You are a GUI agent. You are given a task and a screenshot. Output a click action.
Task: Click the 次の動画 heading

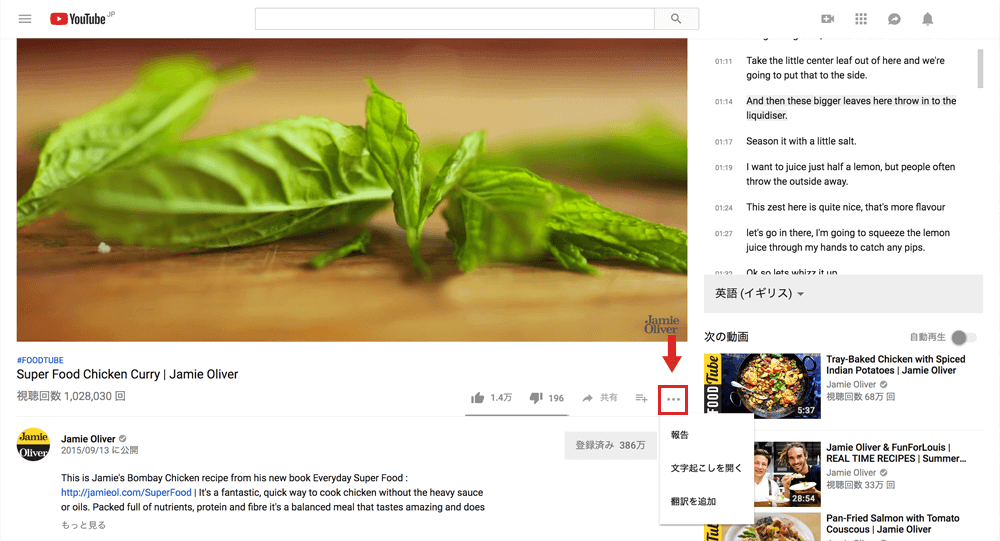click(726, 337)
